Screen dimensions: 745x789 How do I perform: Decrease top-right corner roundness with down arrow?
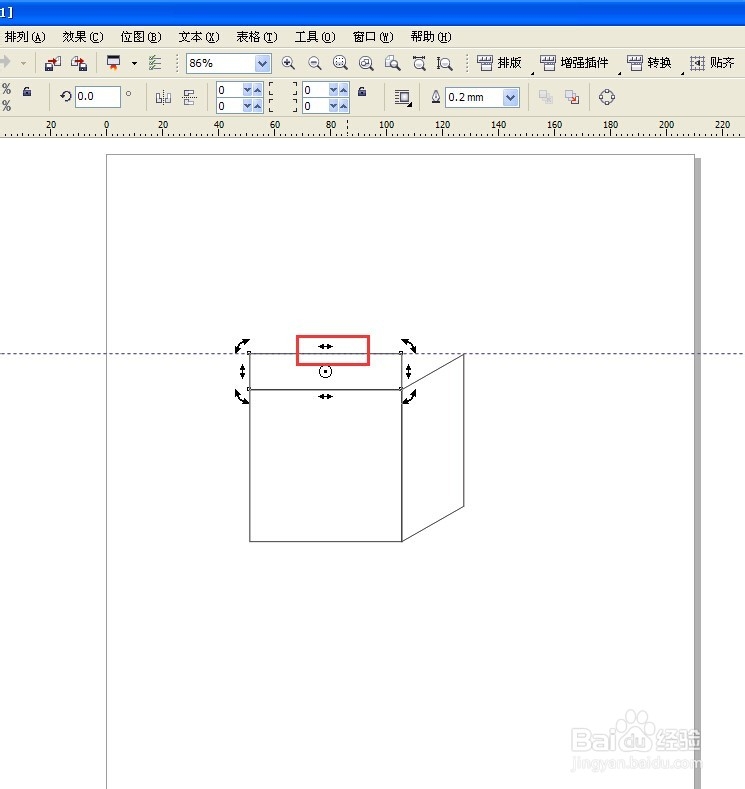(x=333, y=90)
